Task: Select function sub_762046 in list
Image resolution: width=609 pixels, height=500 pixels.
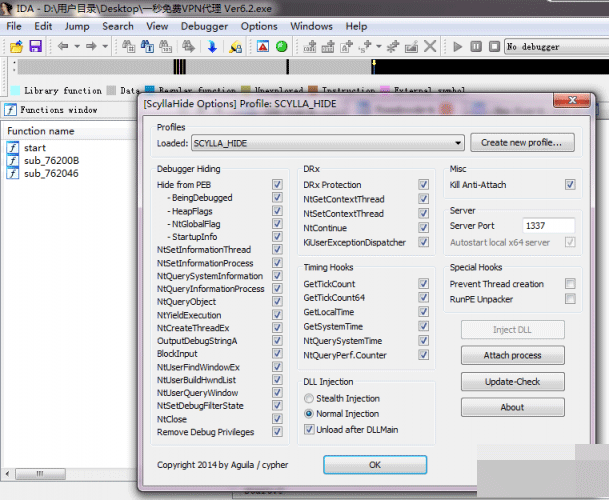Action: click(51, 173)
